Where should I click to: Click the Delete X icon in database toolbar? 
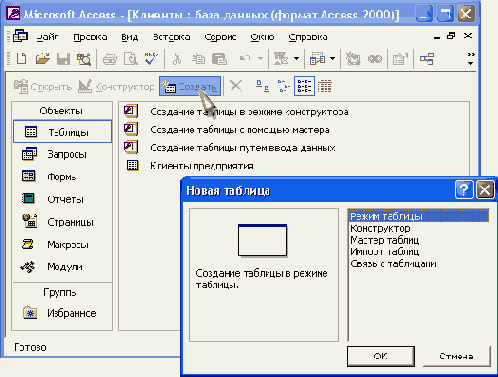[236, 86]
